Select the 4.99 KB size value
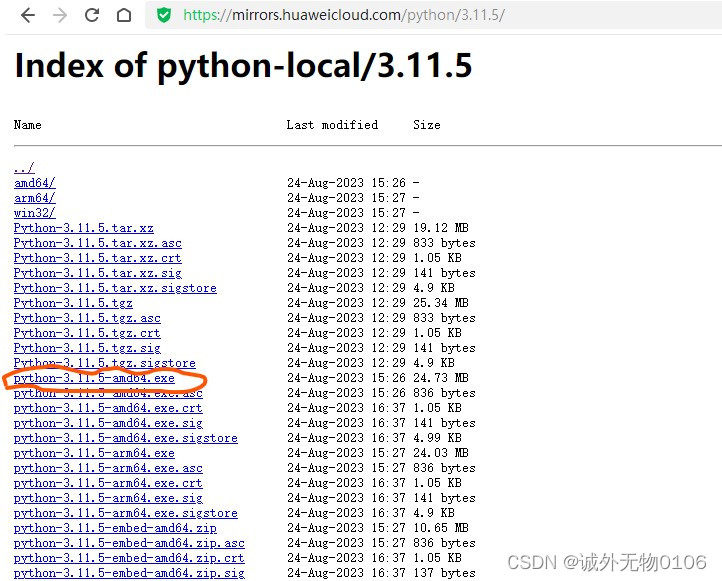The width and height of the screenshot is (722, 581). pyautogui.click(x=437, y=438)
